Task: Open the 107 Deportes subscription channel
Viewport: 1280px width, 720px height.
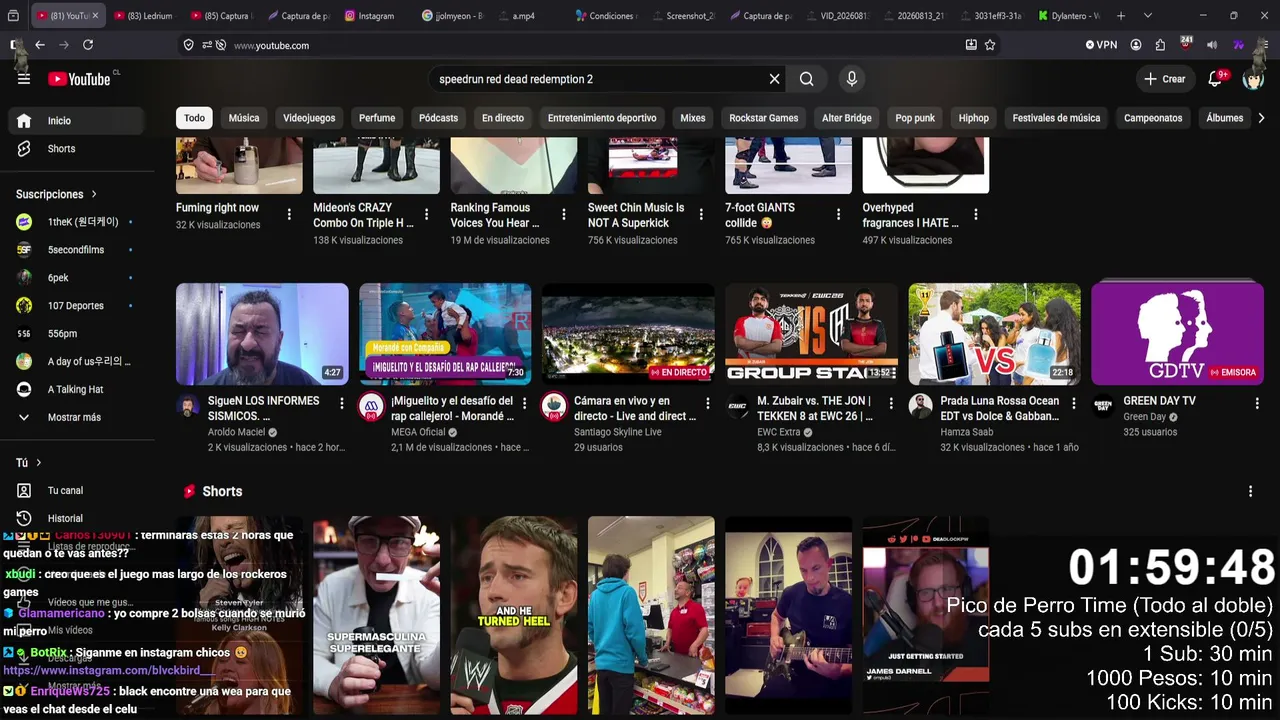Action: (x=75, y=306)
